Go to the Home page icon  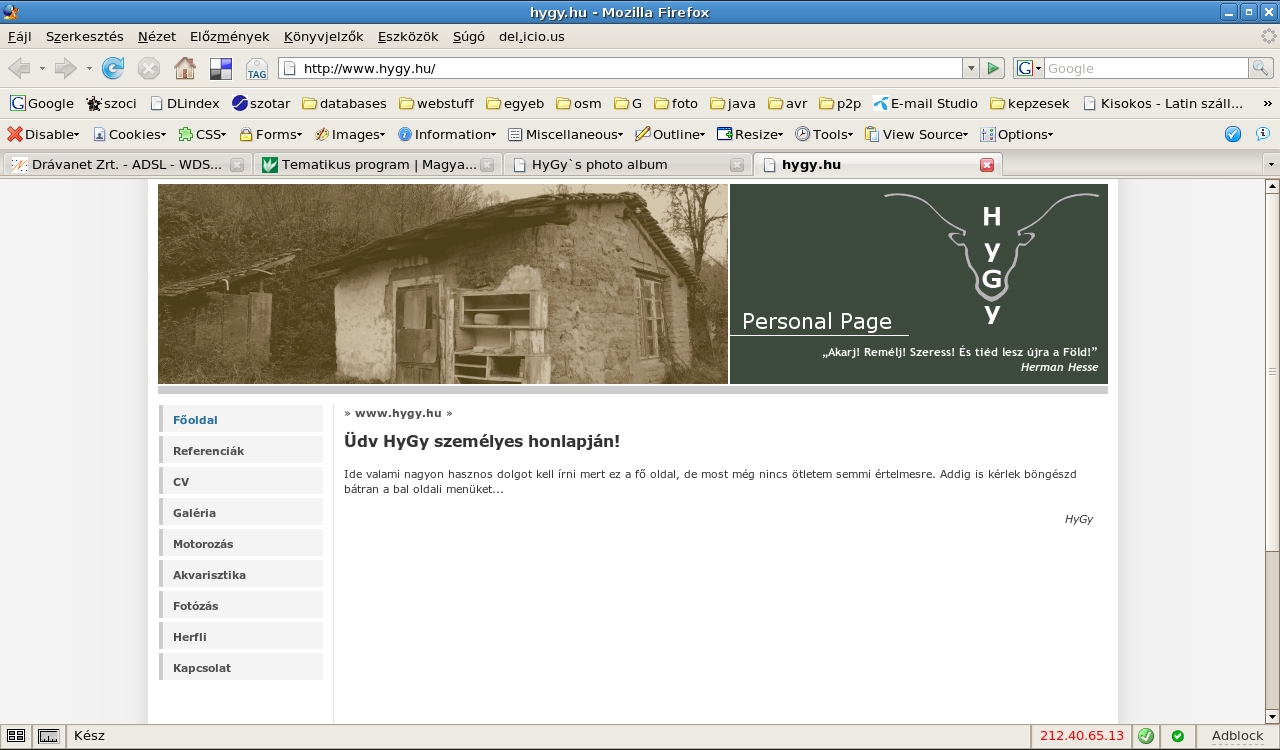click(185, 68)
